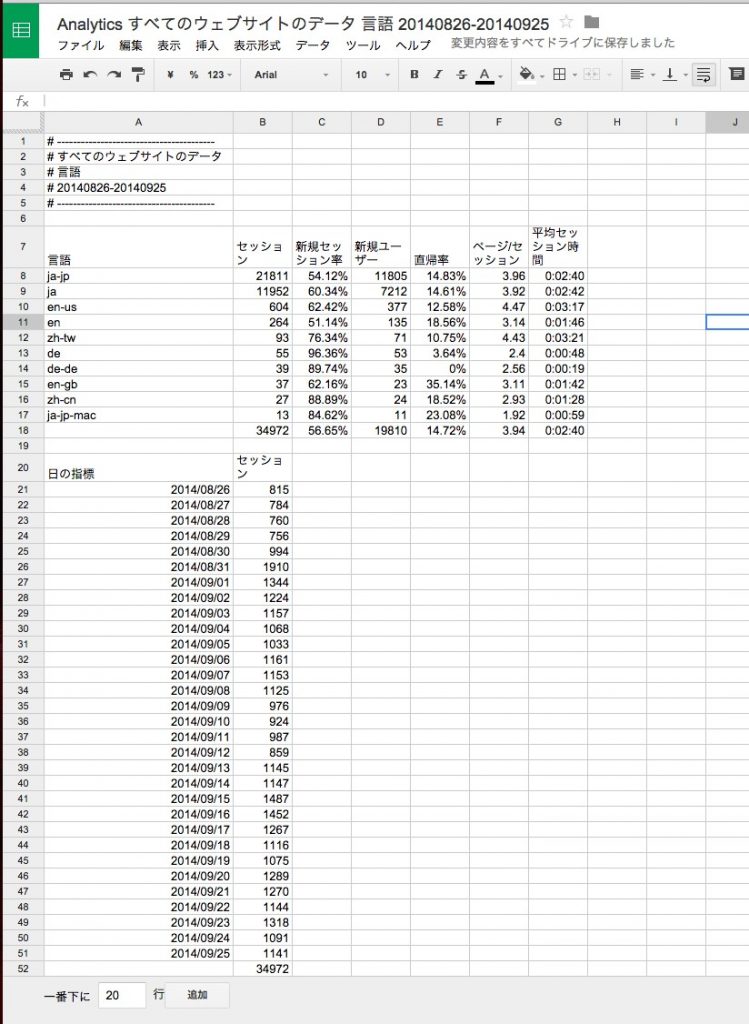The height and width of the screenshot is (1024, 749).
Task: Select the paint format tool
Action: click(x=138, y=74)
